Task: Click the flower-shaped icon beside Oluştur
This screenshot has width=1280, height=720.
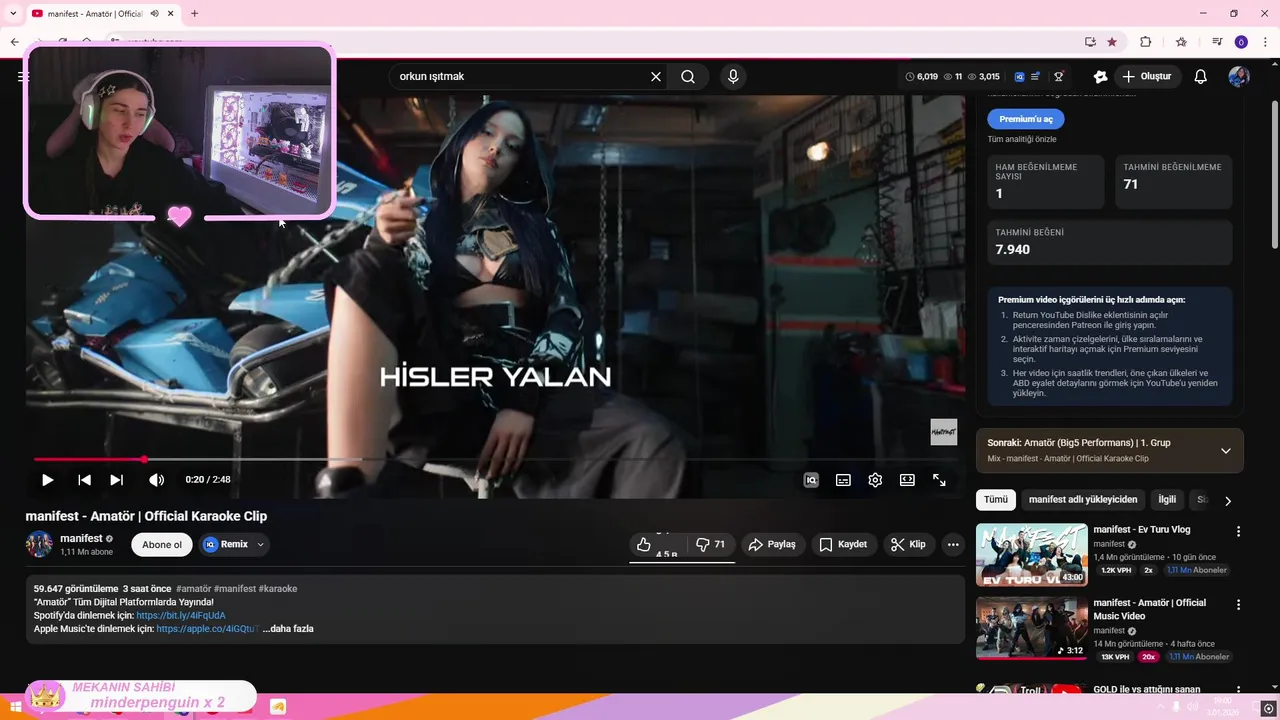Action: 1100,76
